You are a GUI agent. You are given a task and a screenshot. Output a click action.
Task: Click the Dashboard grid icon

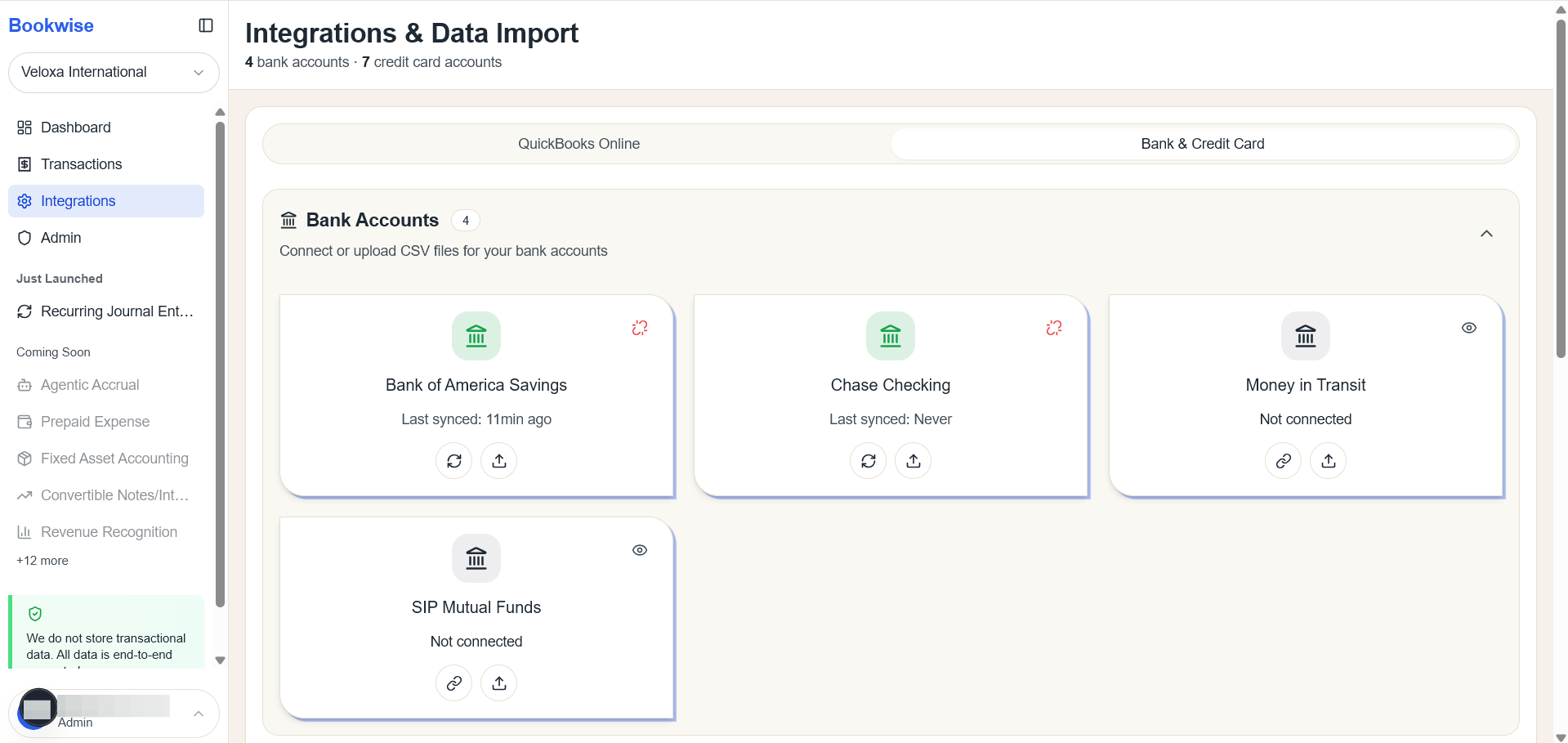click(25, 128)
